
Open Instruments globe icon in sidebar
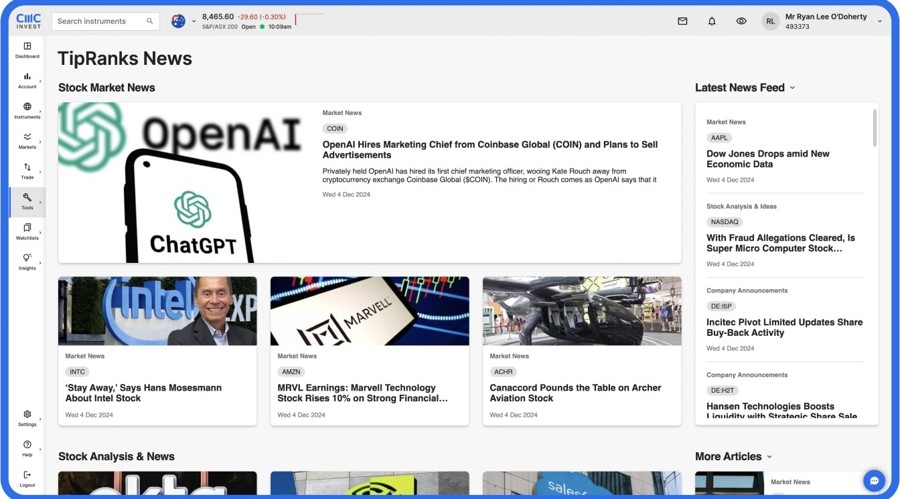(27, 110)
